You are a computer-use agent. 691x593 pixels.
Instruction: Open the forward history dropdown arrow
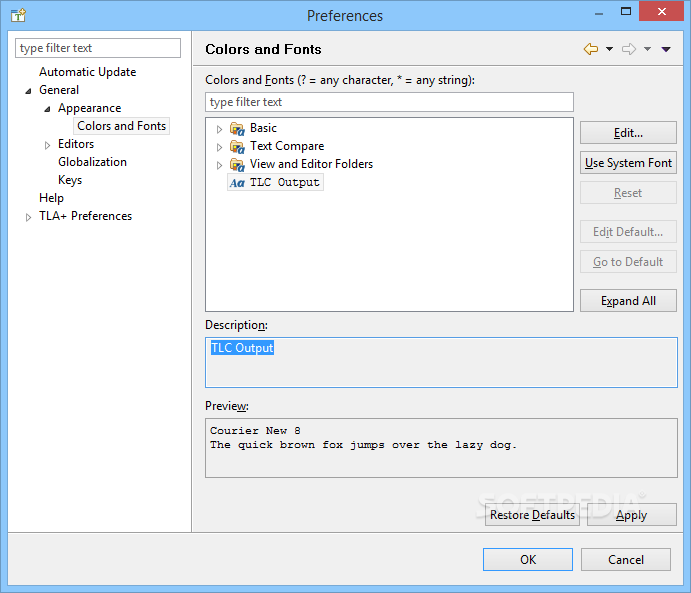[647, 49]
